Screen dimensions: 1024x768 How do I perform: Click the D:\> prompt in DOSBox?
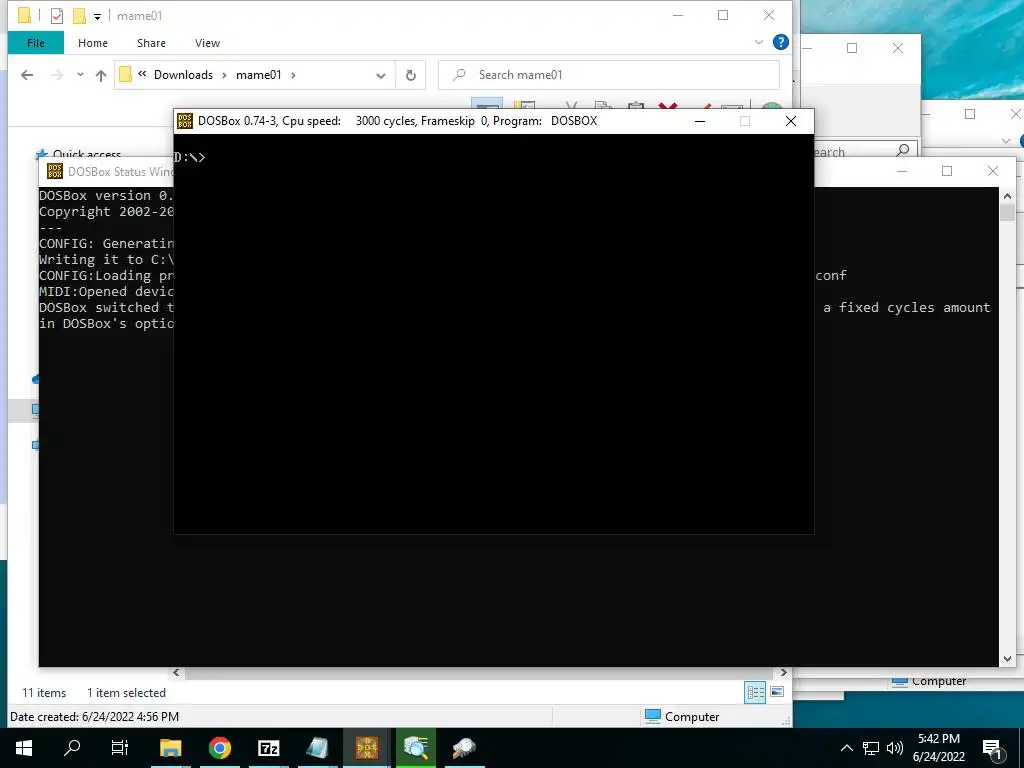click(x=189, y=157)
